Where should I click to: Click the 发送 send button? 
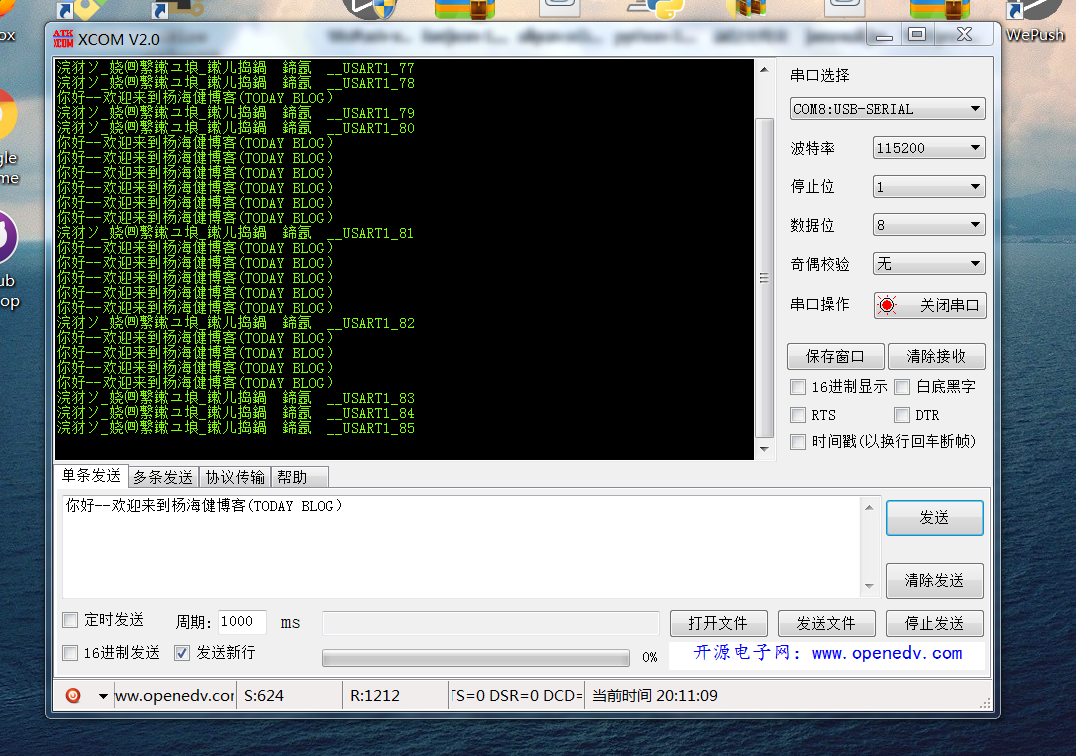933,518
